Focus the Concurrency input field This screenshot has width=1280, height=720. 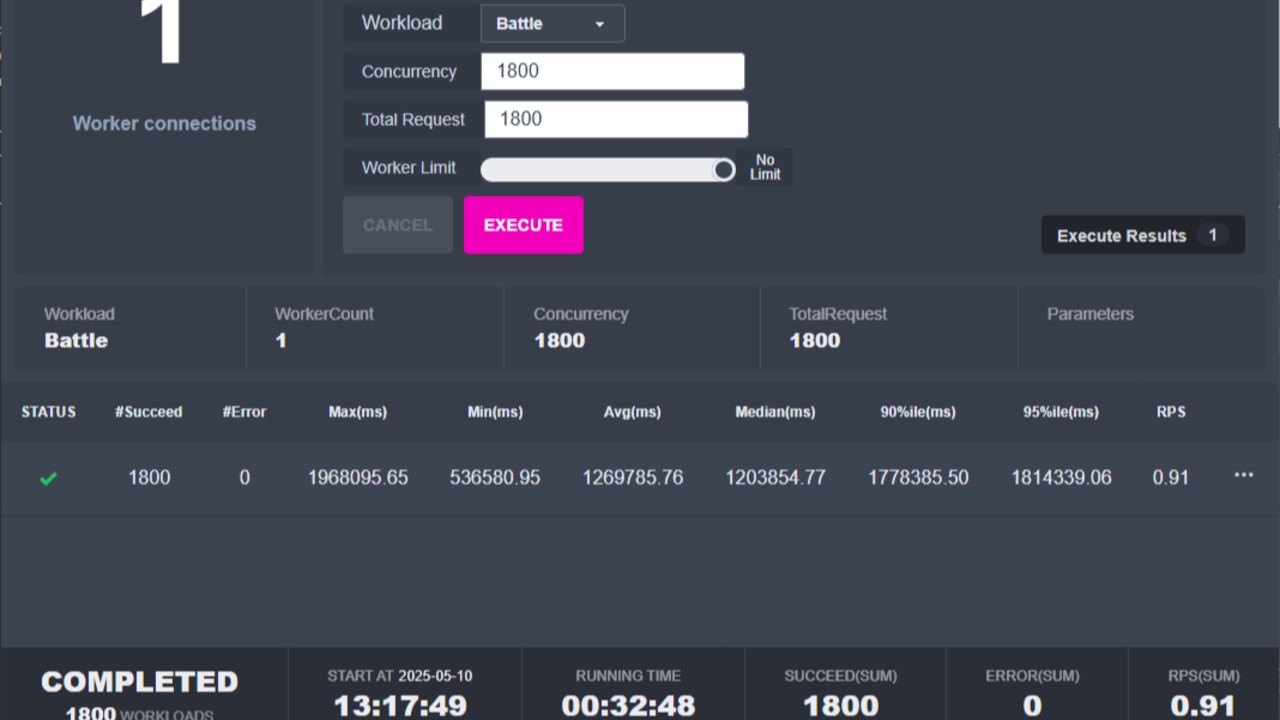pyautogui.click(x=612, y=71)
